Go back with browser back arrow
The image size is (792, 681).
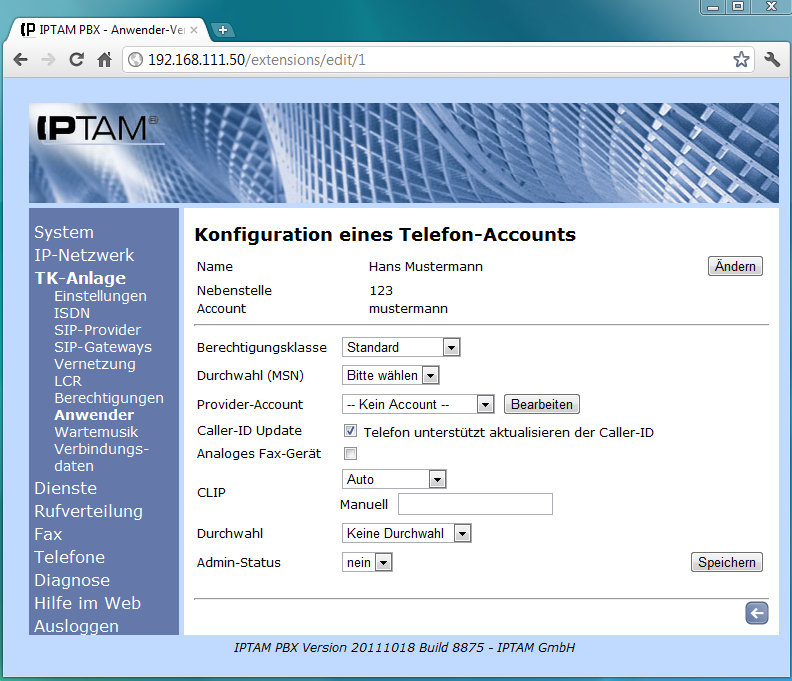pyautogui.click(x=20, y=60)
